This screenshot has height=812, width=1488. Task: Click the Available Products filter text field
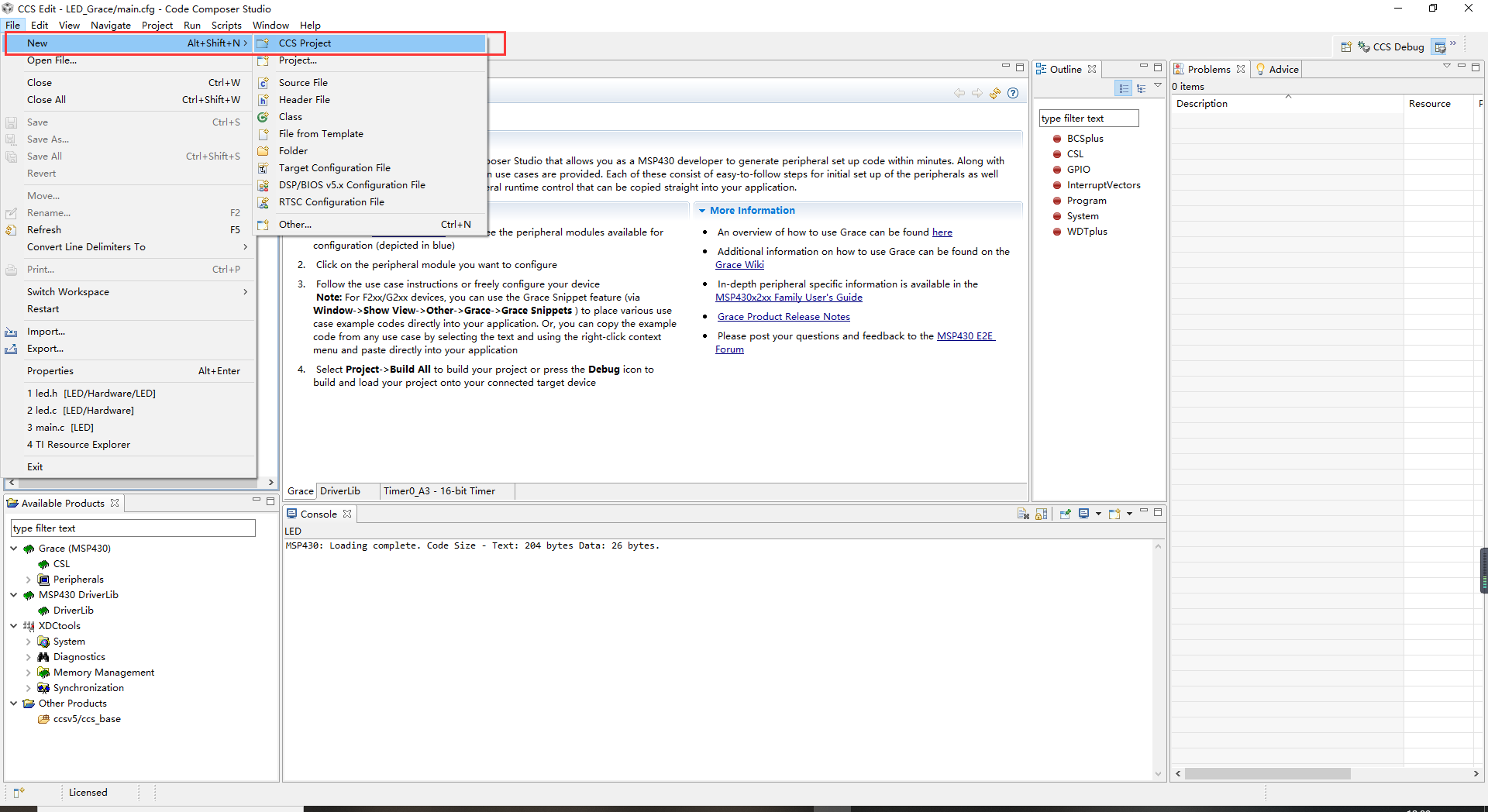(x=133, y=528)
